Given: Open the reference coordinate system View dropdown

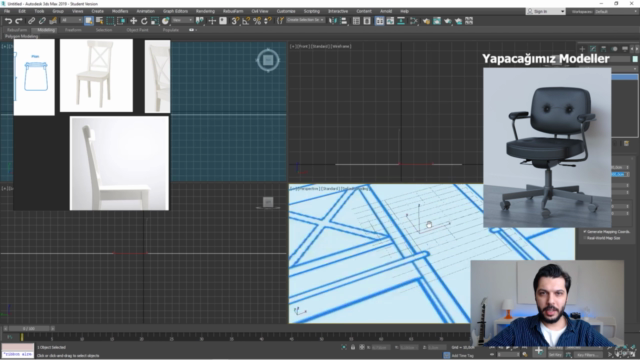Looking at the screenshot, I should tap(182, 20).
